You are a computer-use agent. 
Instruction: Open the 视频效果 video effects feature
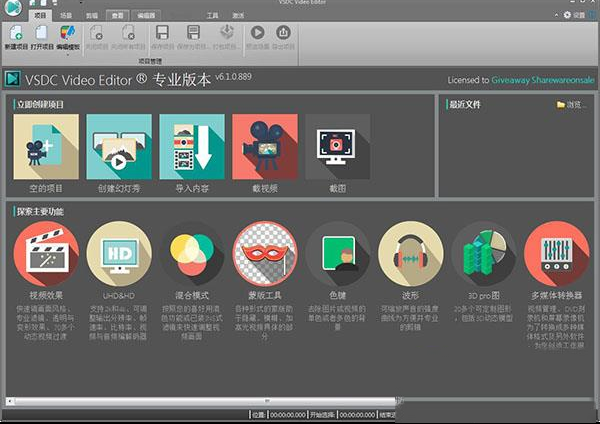pyautogui.click(x=46, y=254)
